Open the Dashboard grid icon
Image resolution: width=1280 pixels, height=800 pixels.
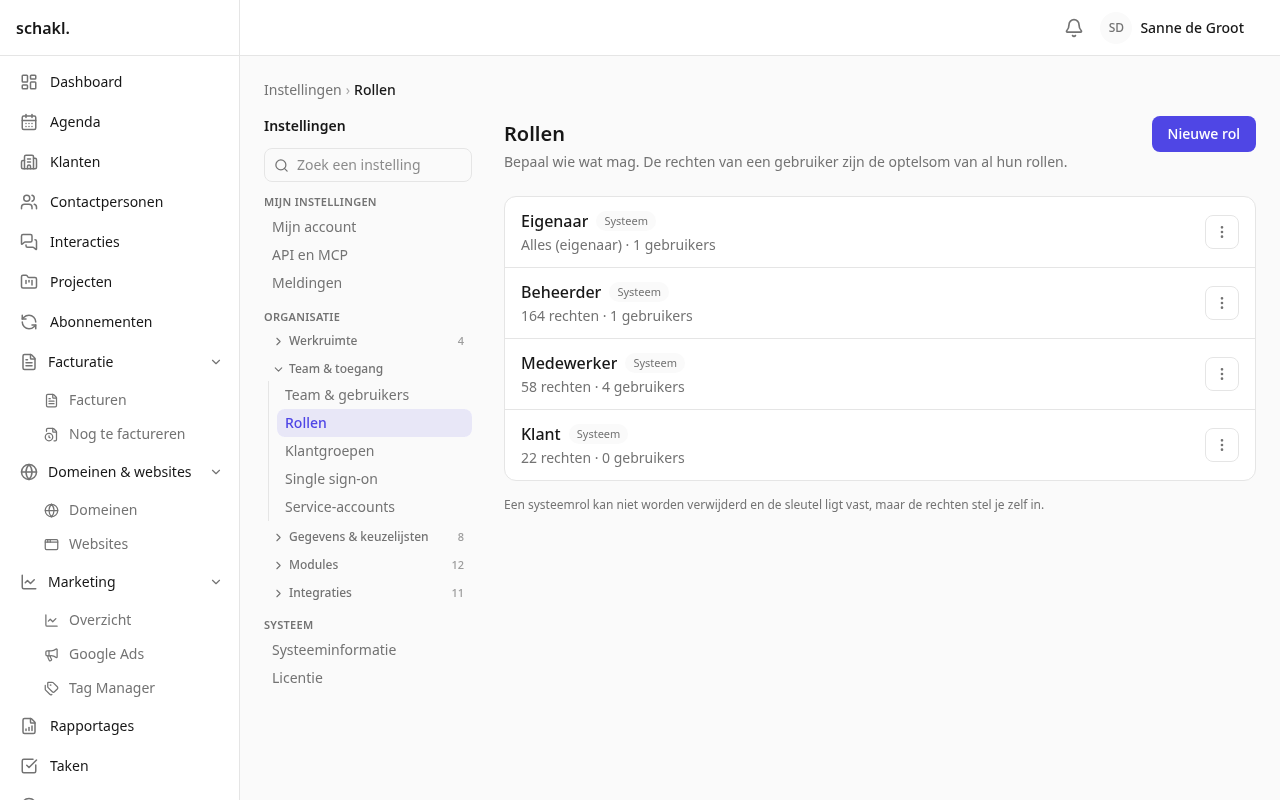point(29,82)
